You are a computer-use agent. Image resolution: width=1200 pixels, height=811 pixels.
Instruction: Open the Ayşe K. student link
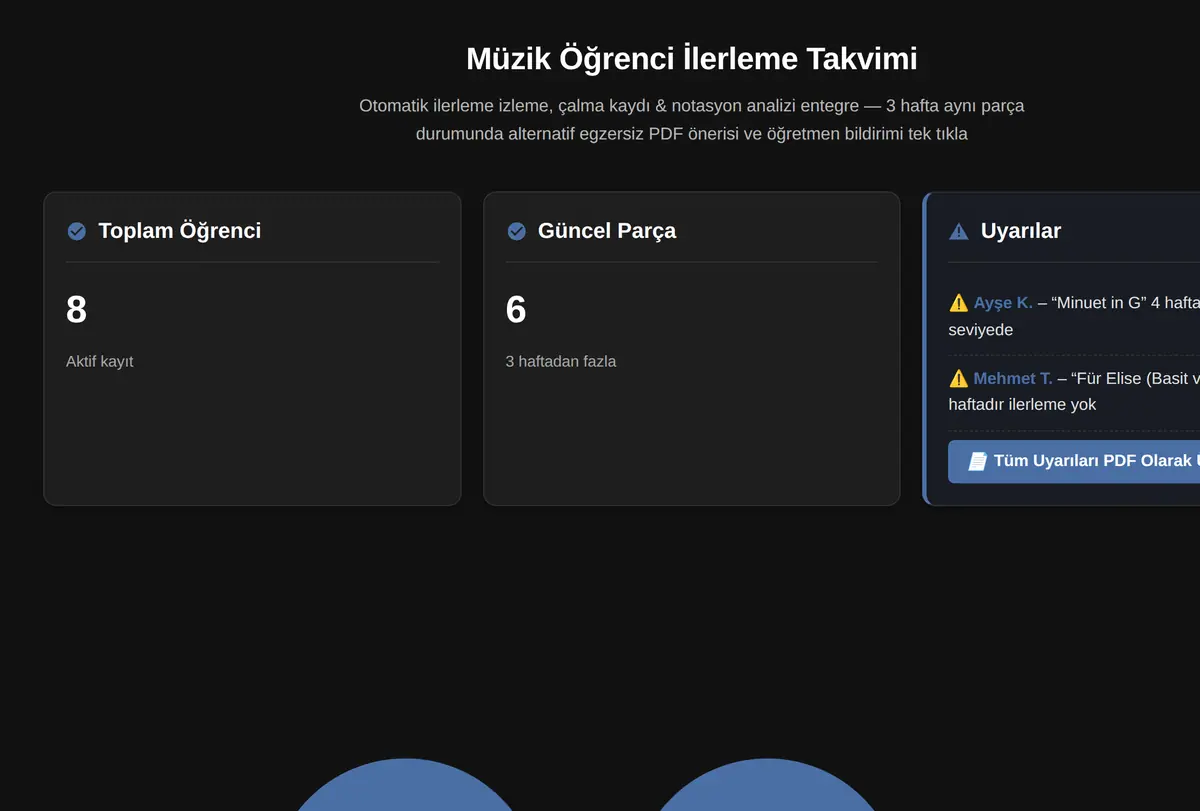(1003, 303)
